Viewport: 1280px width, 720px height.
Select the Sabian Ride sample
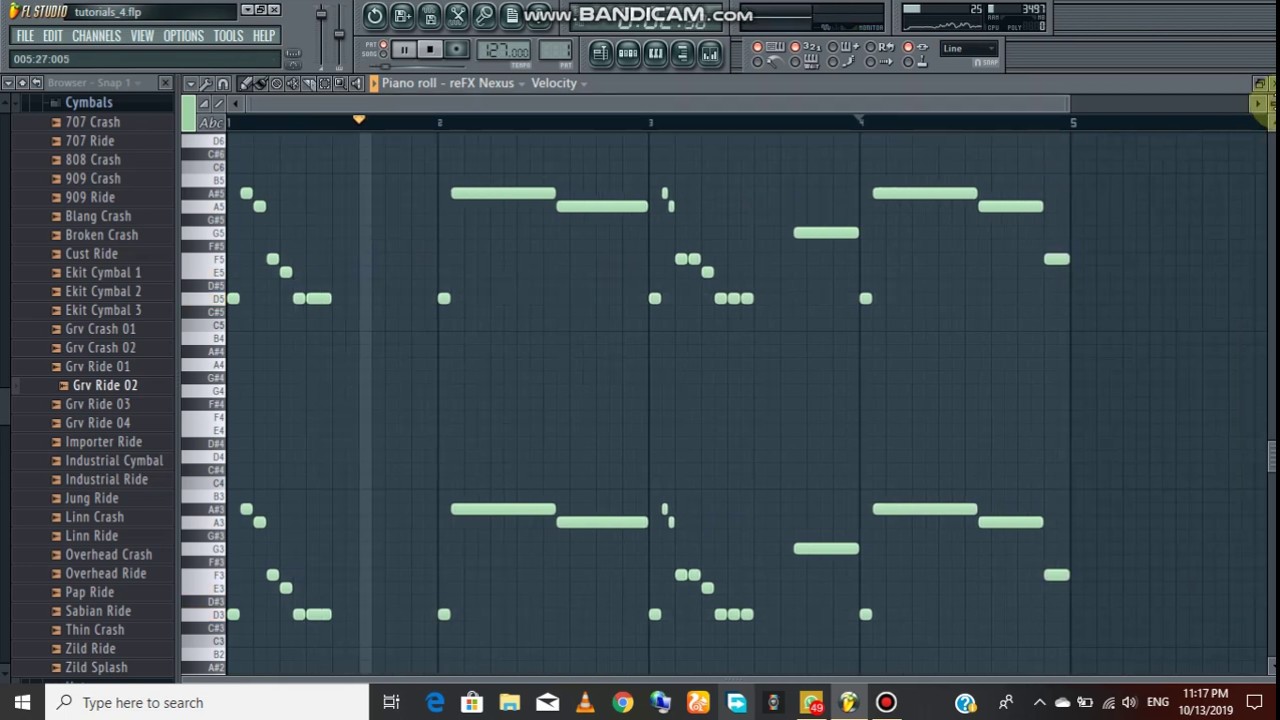tap(98, 611)
